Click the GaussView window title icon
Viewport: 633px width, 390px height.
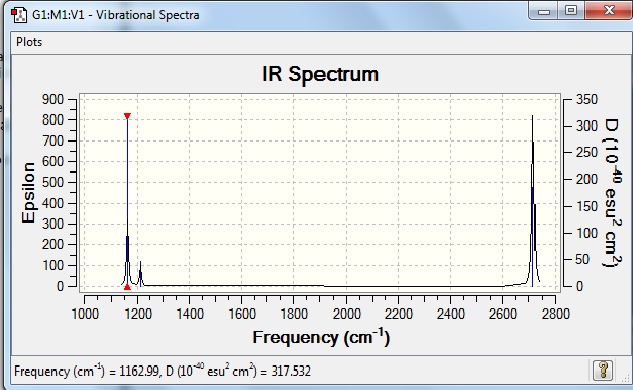(x=19, y=15)
